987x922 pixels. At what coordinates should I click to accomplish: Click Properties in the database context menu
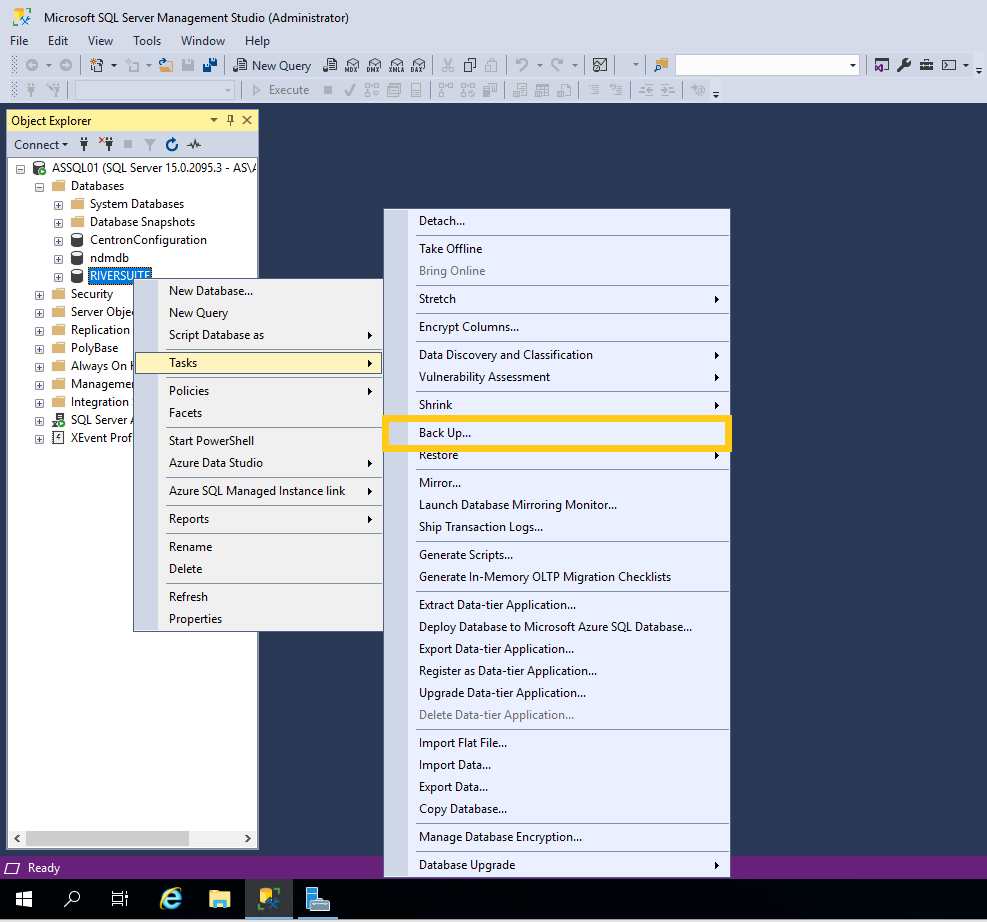pyautogui.click(x=195, y=619)
